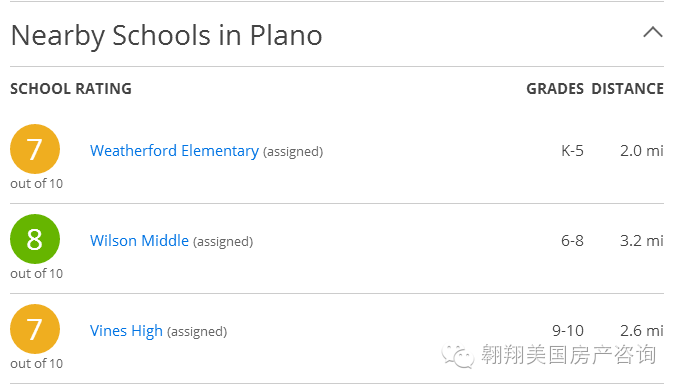
Task: Click the DISTANCE column header
Action: (x=627, y=89)
